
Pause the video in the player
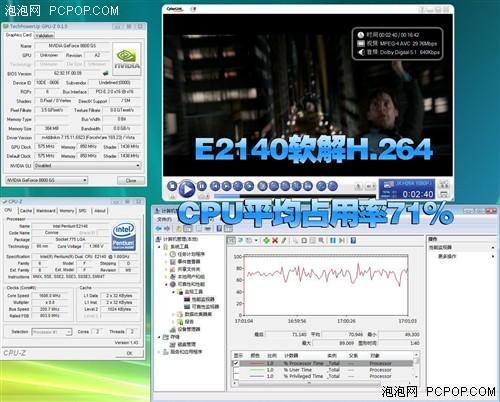[202, 186]
